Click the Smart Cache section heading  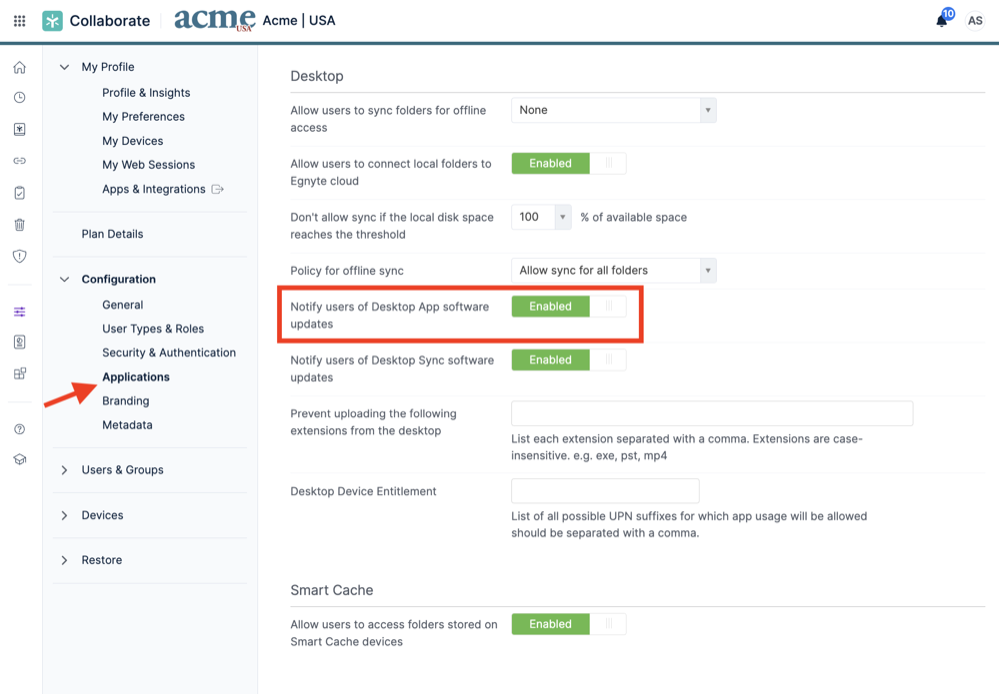coord(331,590)
